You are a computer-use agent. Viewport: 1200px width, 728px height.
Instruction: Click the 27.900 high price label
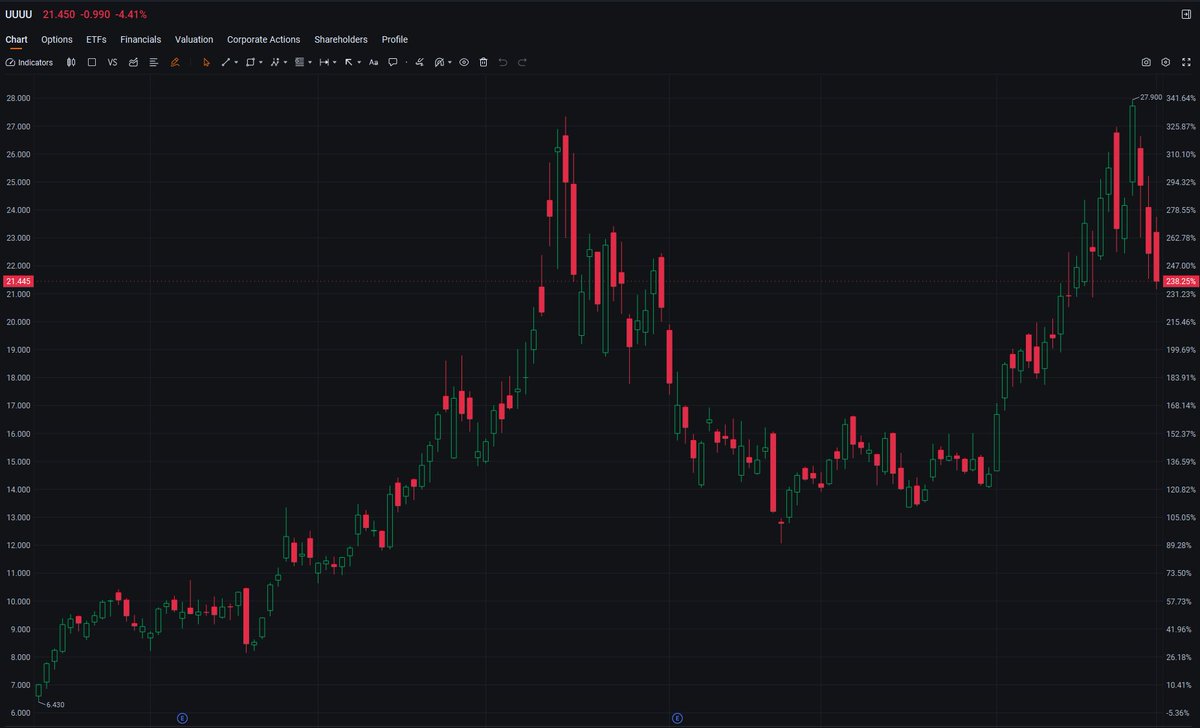tap(1151, 97)
